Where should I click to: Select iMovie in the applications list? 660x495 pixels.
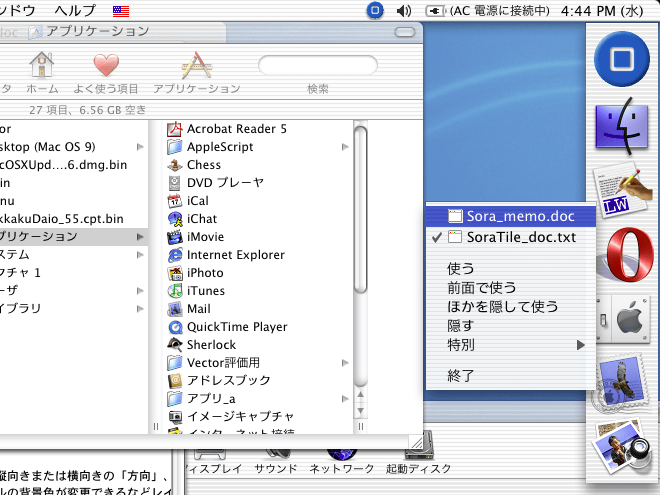click(x=196, y=237)
